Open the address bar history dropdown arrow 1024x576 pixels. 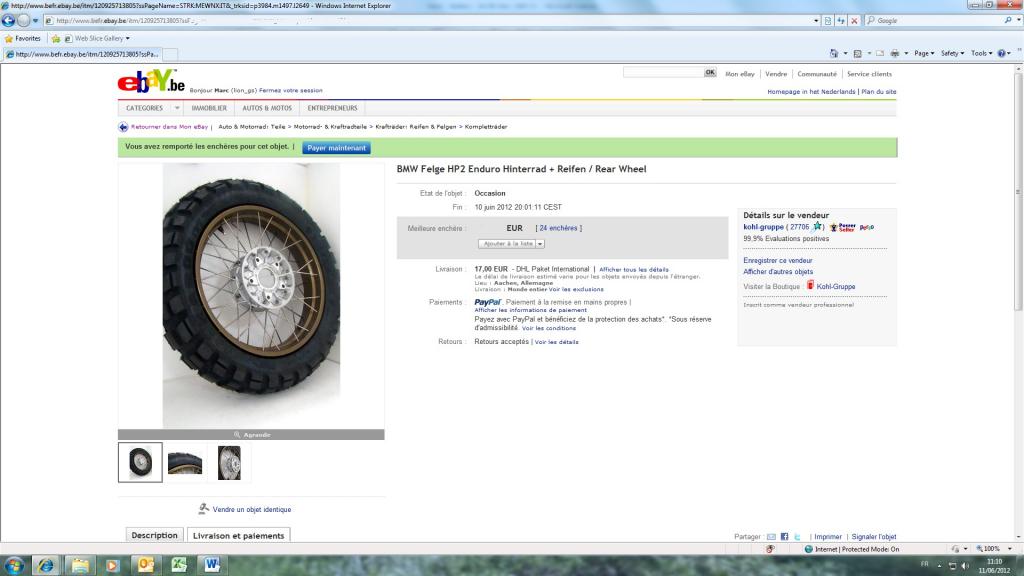[x=816, y=21]
